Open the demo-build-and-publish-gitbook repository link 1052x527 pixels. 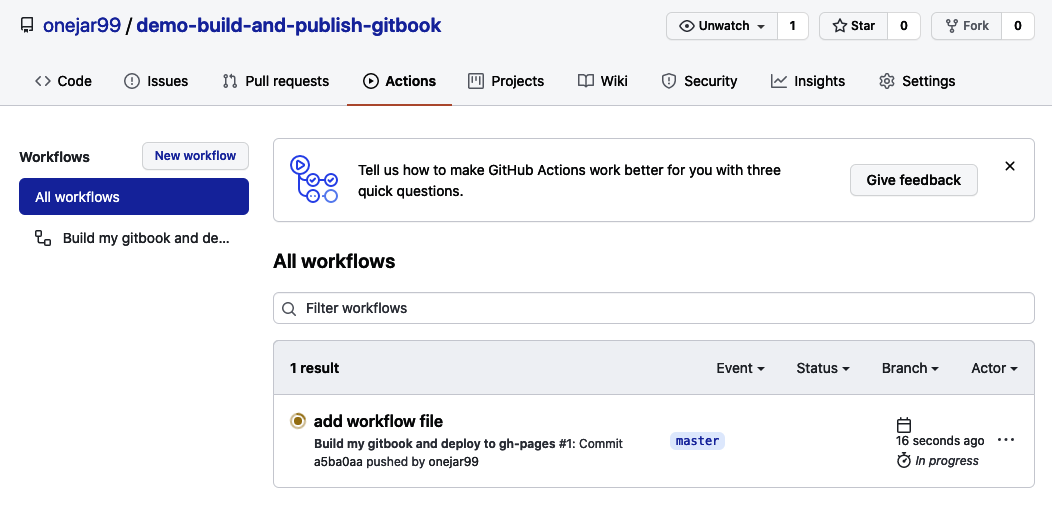(x=288, y=26)
